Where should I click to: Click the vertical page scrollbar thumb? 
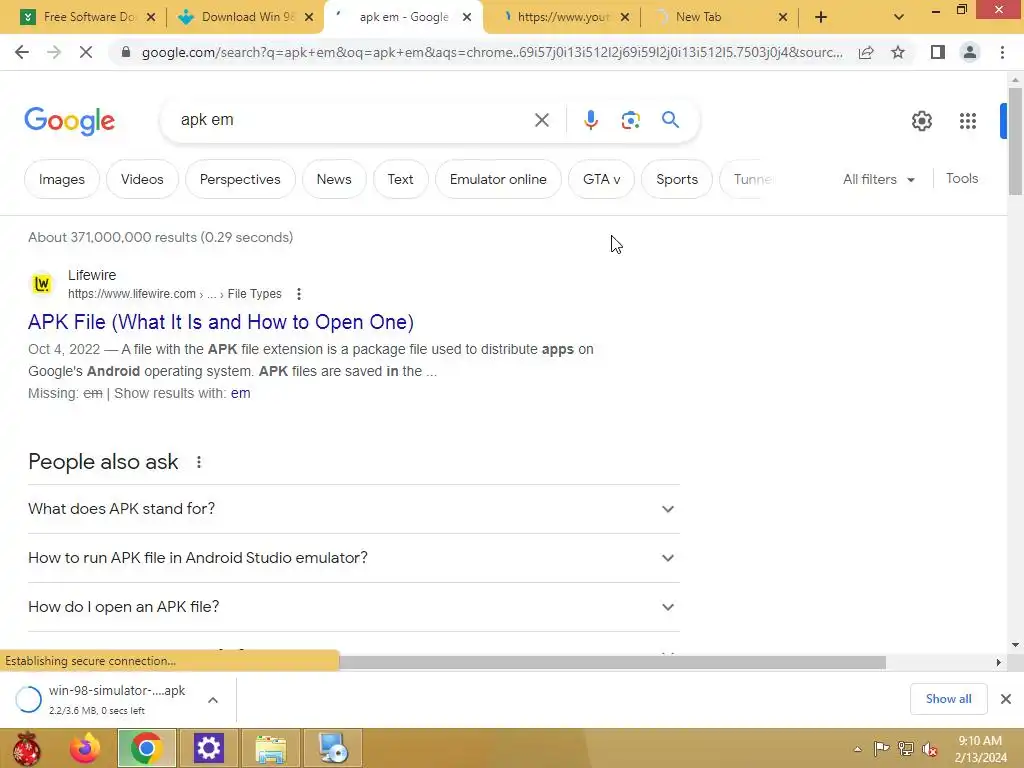pos(1015,140)
